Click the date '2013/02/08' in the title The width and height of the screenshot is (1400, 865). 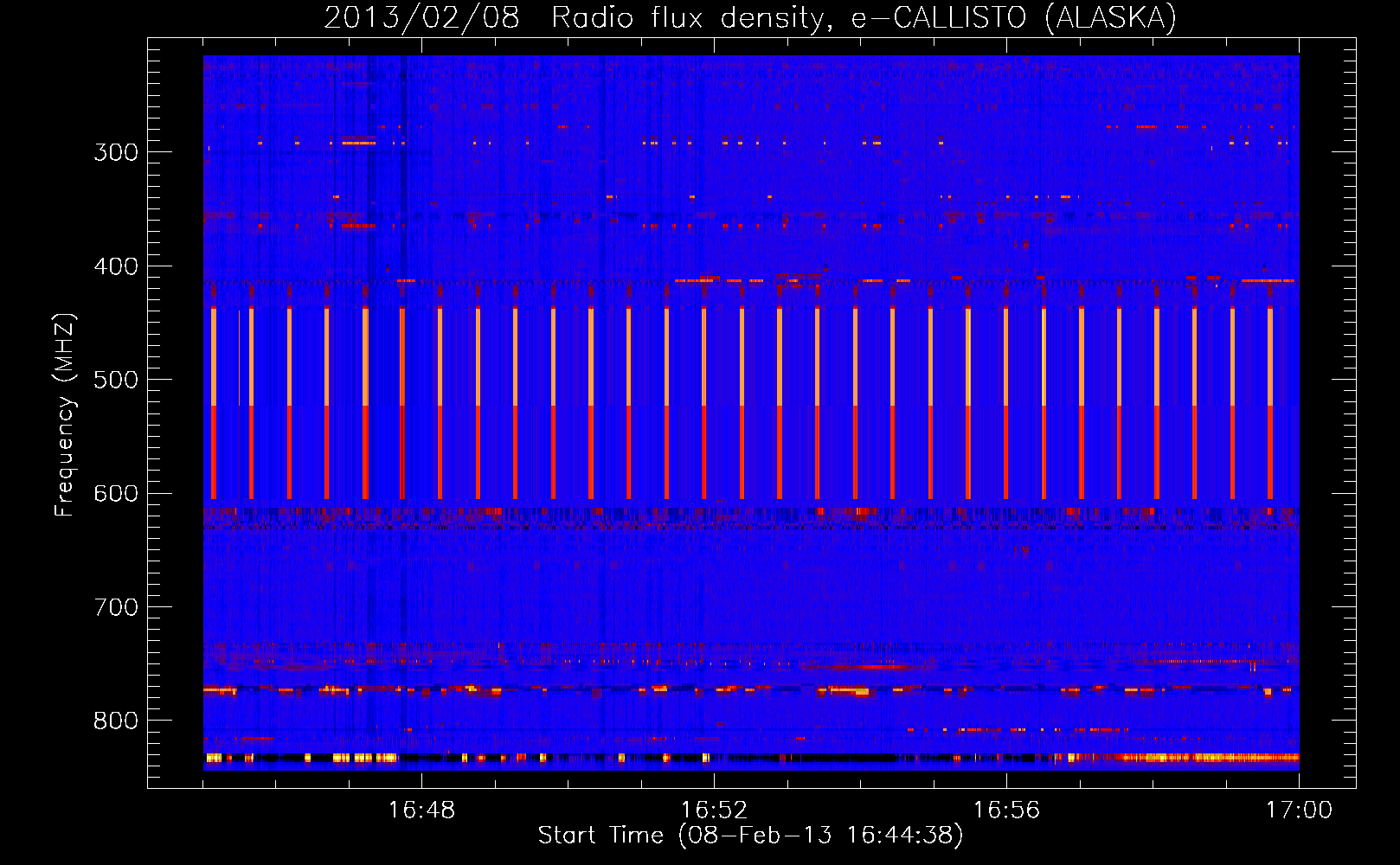coord(421,17)
